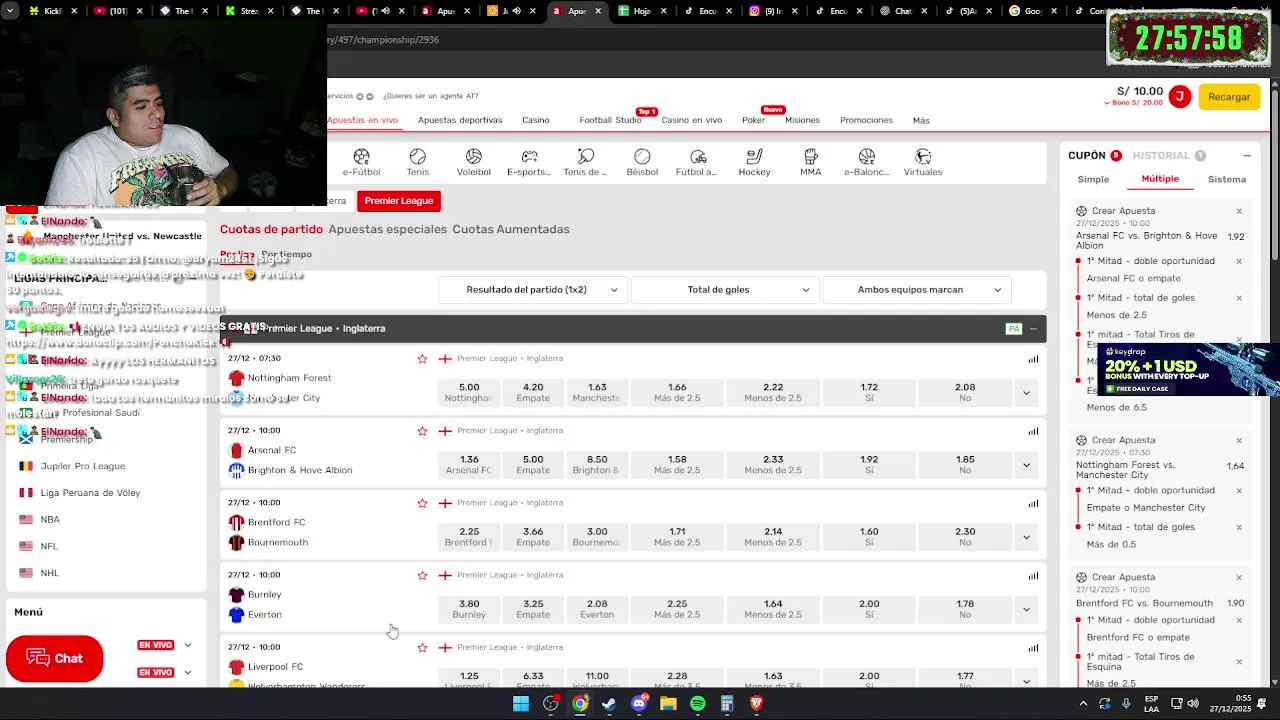Collapse the Cupón panel
The width and height of the screenshot is (1280, 720).
tap(1247, 156)
